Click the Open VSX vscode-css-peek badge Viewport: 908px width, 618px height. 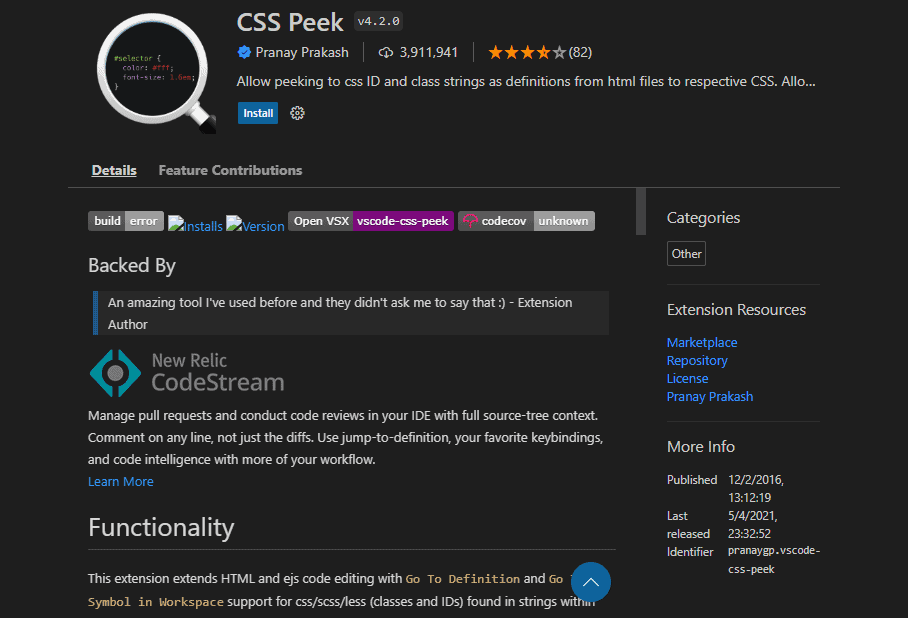371,221
